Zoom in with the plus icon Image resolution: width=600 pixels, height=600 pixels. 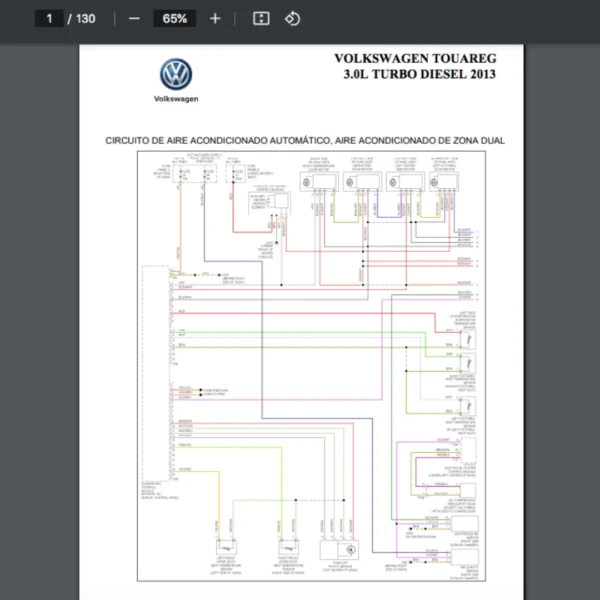click(x=215, y=18)
